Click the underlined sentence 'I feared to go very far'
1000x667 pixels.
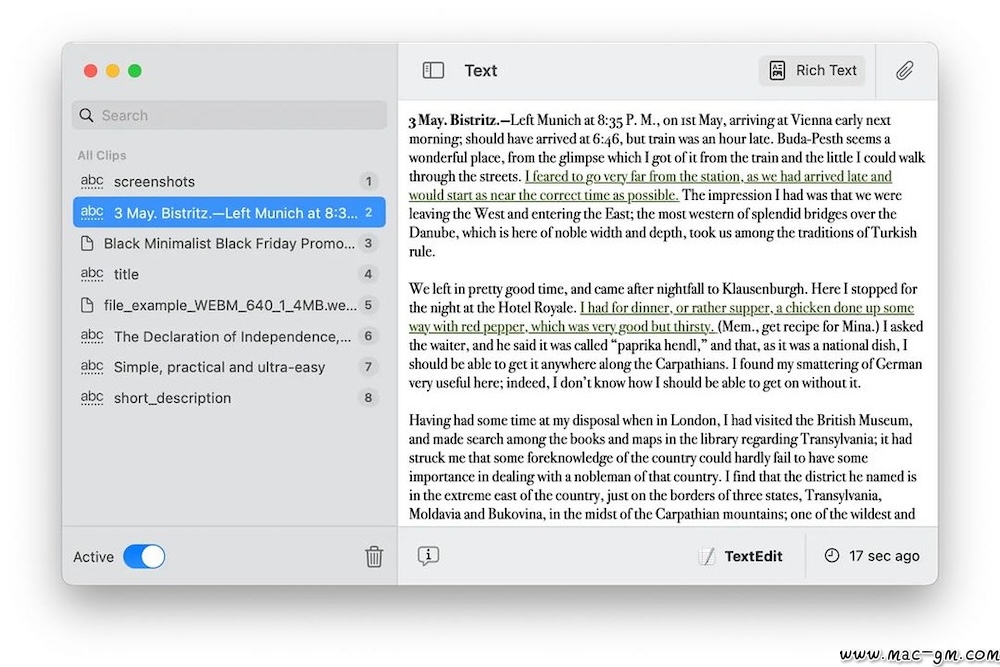coord(651,186)
